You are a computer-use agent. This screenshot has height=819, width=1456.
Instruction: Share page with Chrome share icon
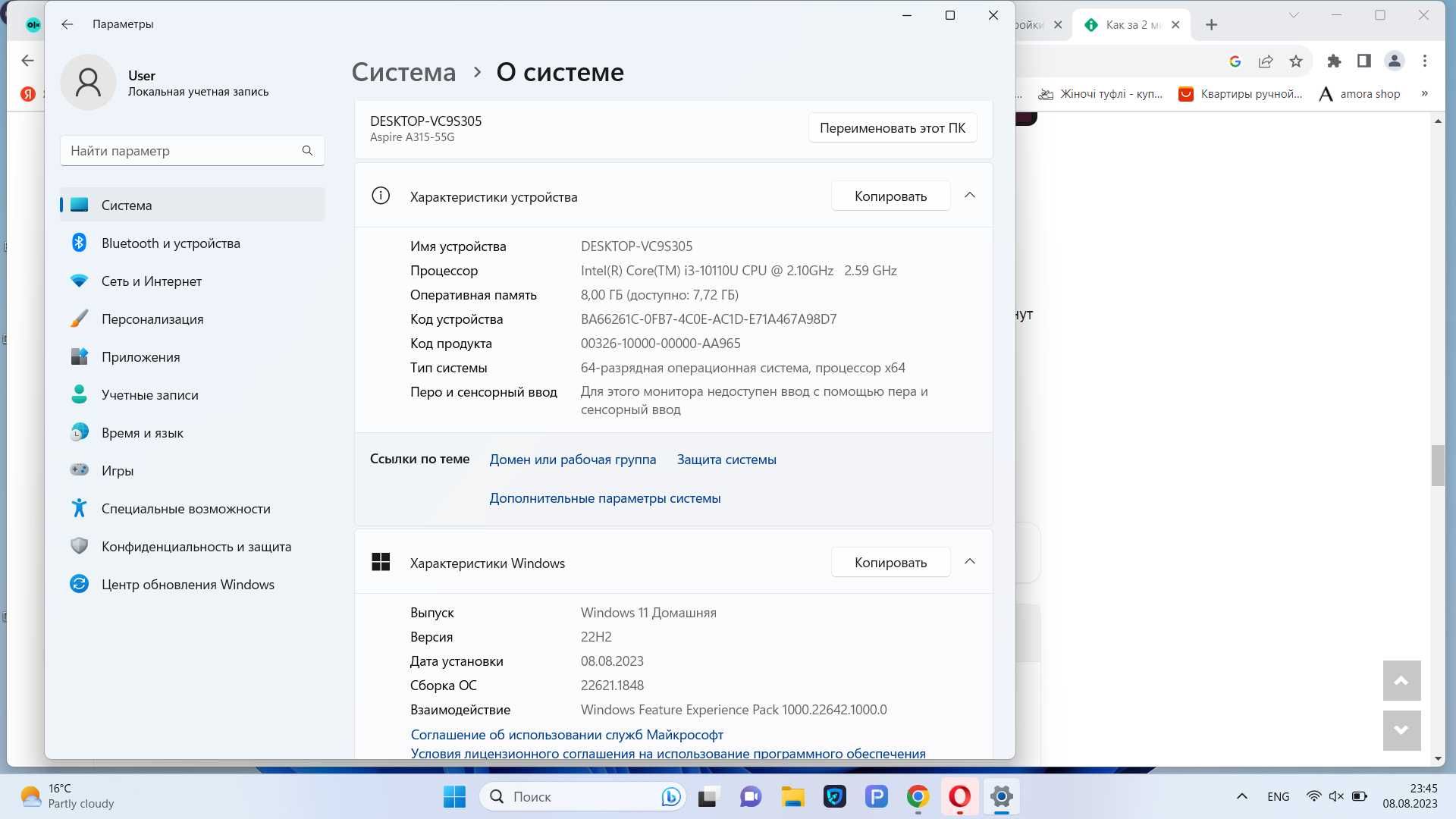1266,61
